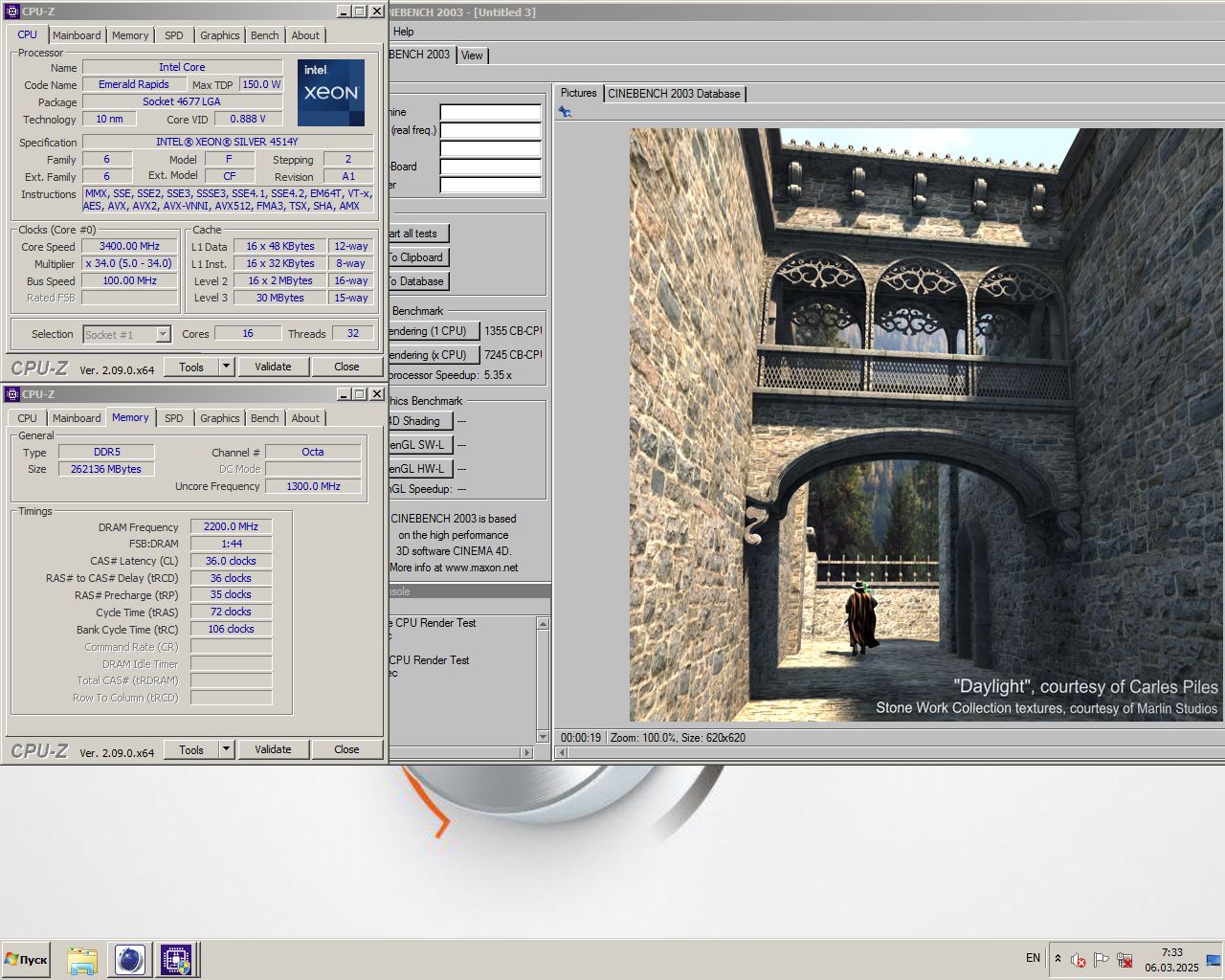1225x980 pixels.
Task: Click the console horizontal scrollbar right arrow
Action: [526, 752]
